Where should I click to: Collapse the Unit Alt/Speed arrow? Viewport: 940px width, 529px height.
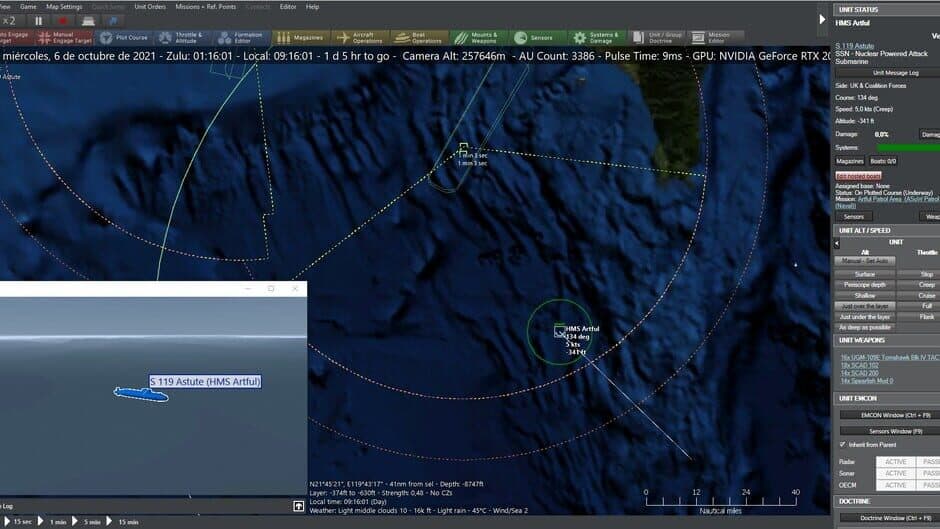837,244
